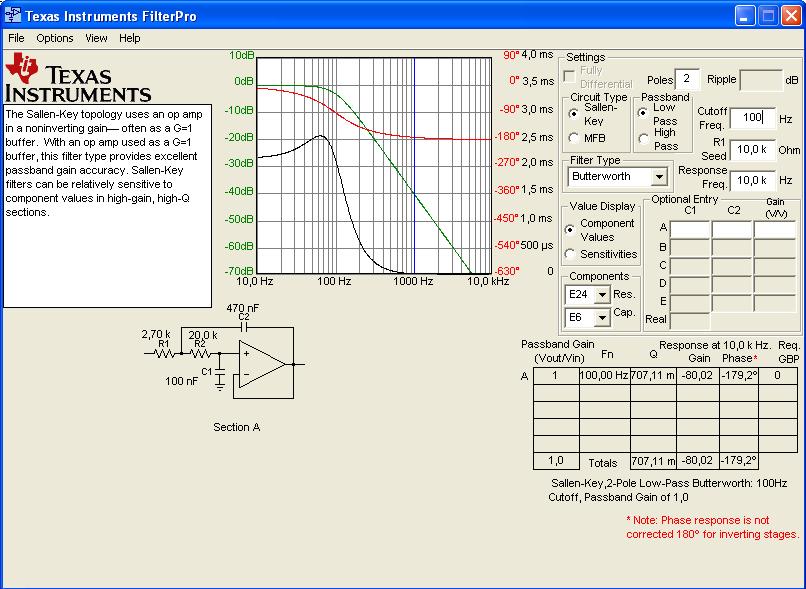Select the MFB circuit type
806x589 pixels.
(574, 137)
